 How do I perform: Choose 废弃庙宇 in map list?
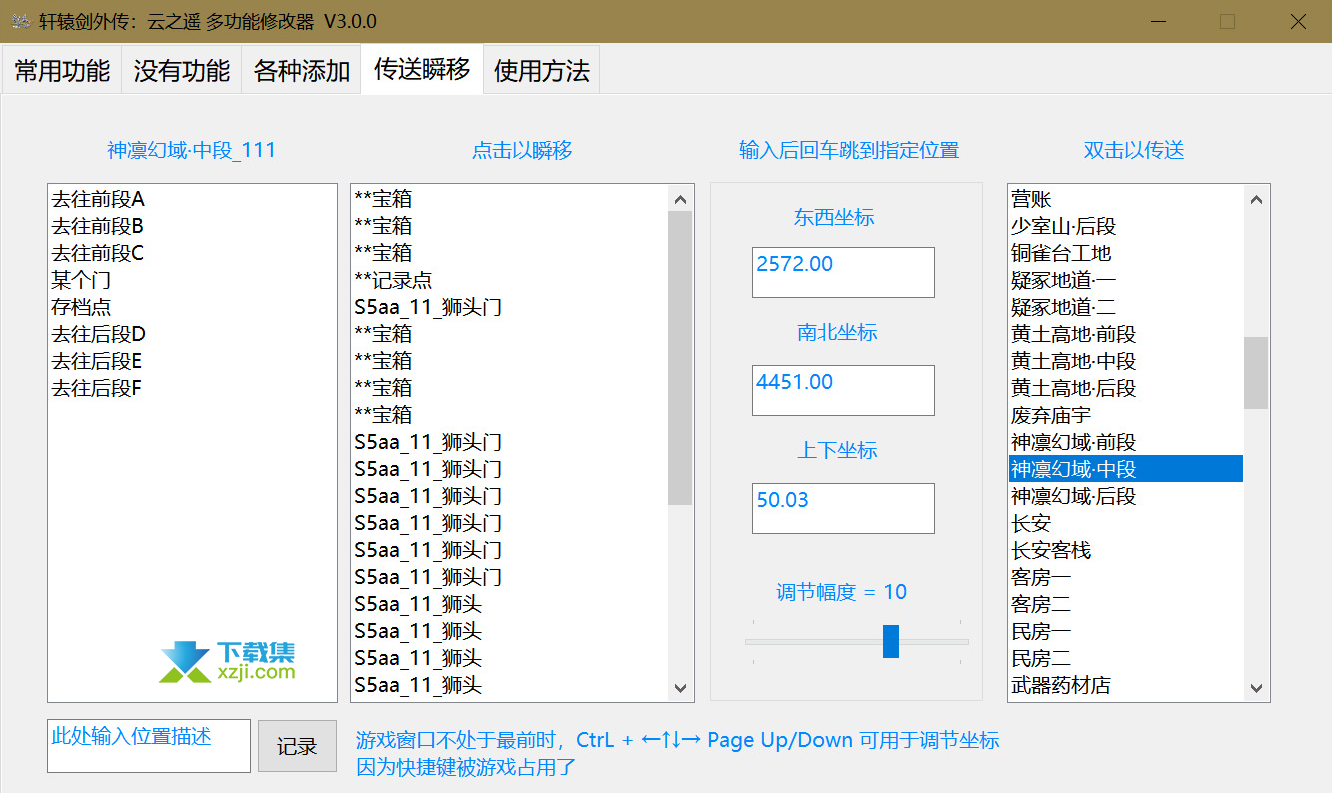(1126, 415)
